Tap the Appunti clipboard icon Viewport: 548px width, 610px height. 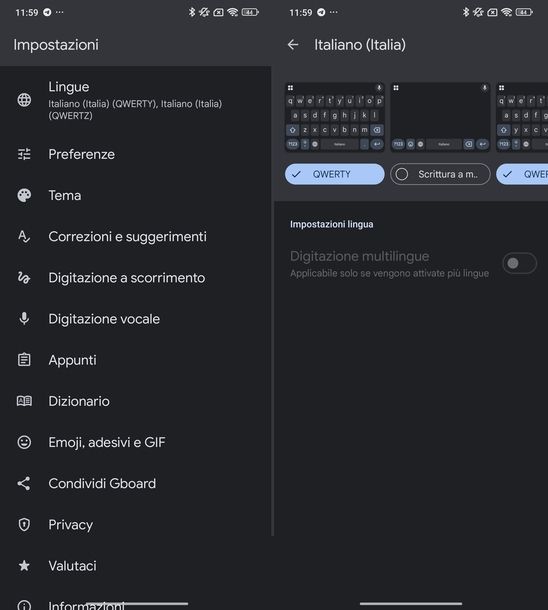(24, 360)
